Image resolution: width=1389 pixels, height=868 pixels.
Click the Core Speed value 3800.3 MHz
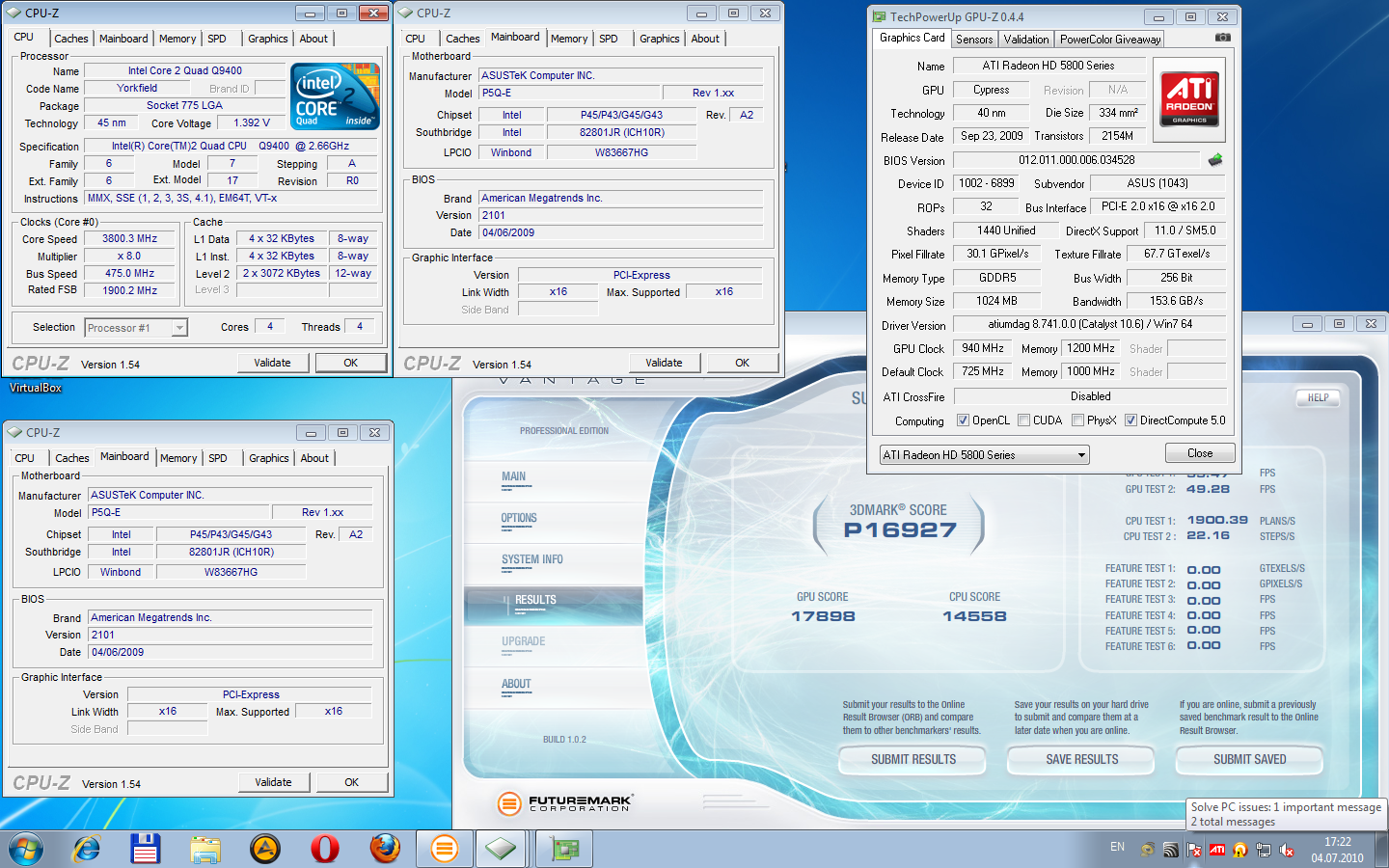tap(129, 238)
